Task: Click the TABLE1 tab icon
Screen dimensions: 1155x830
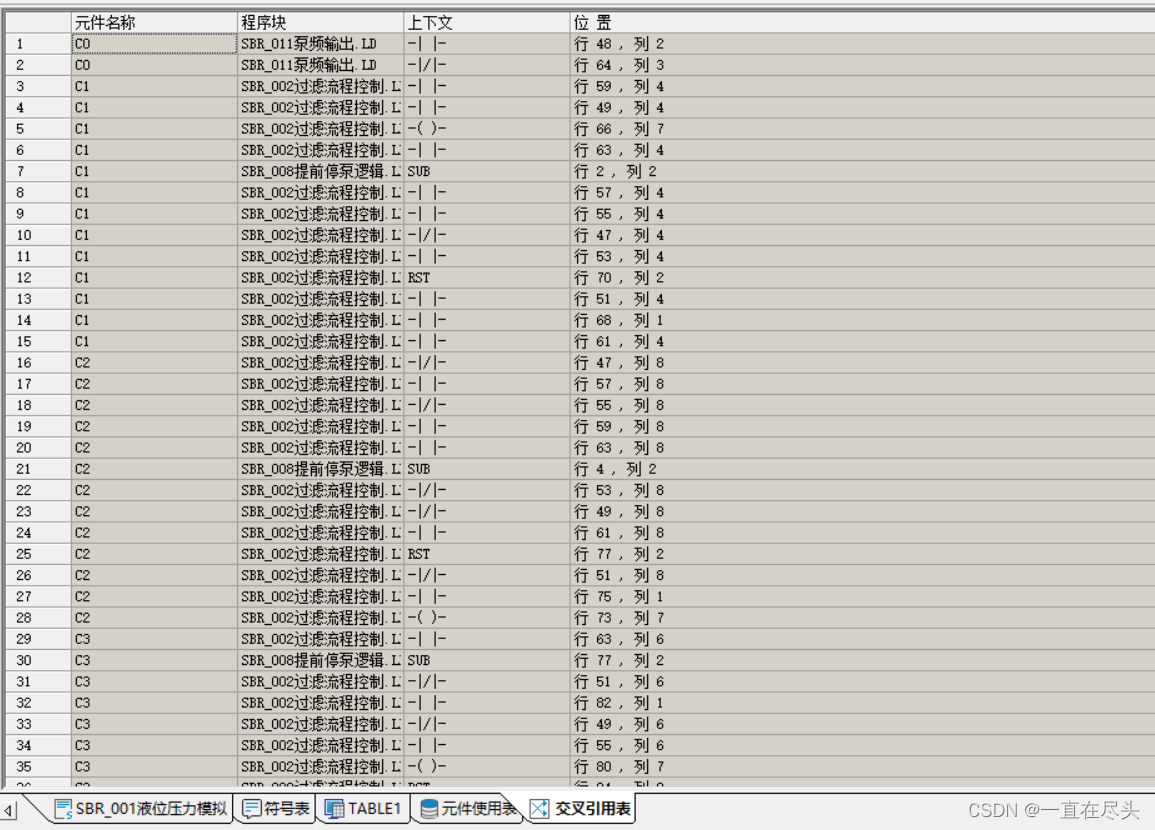Action: 334,809
